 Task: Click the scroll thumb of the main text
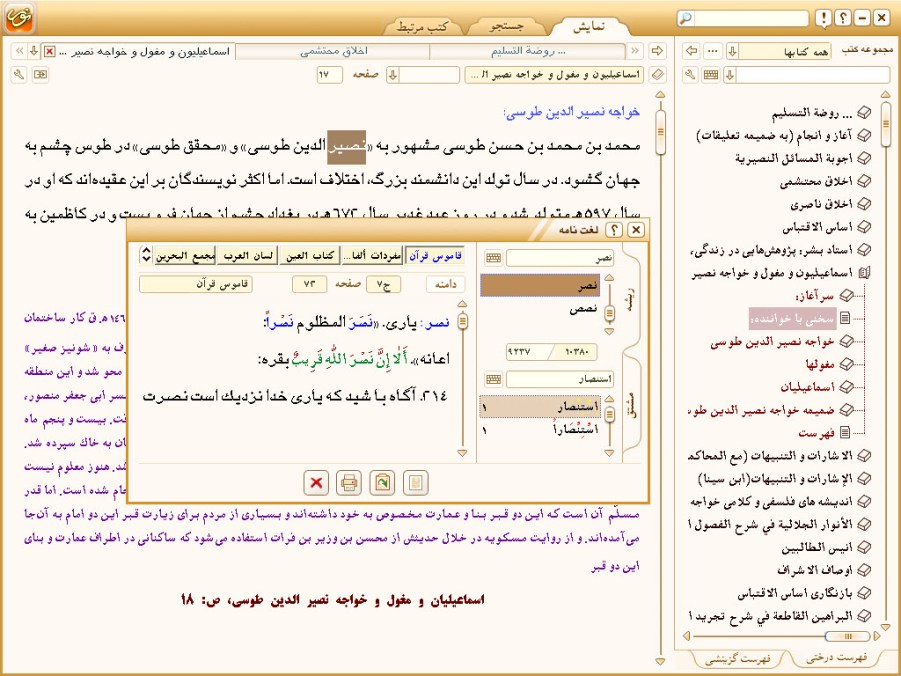point(660,132)
